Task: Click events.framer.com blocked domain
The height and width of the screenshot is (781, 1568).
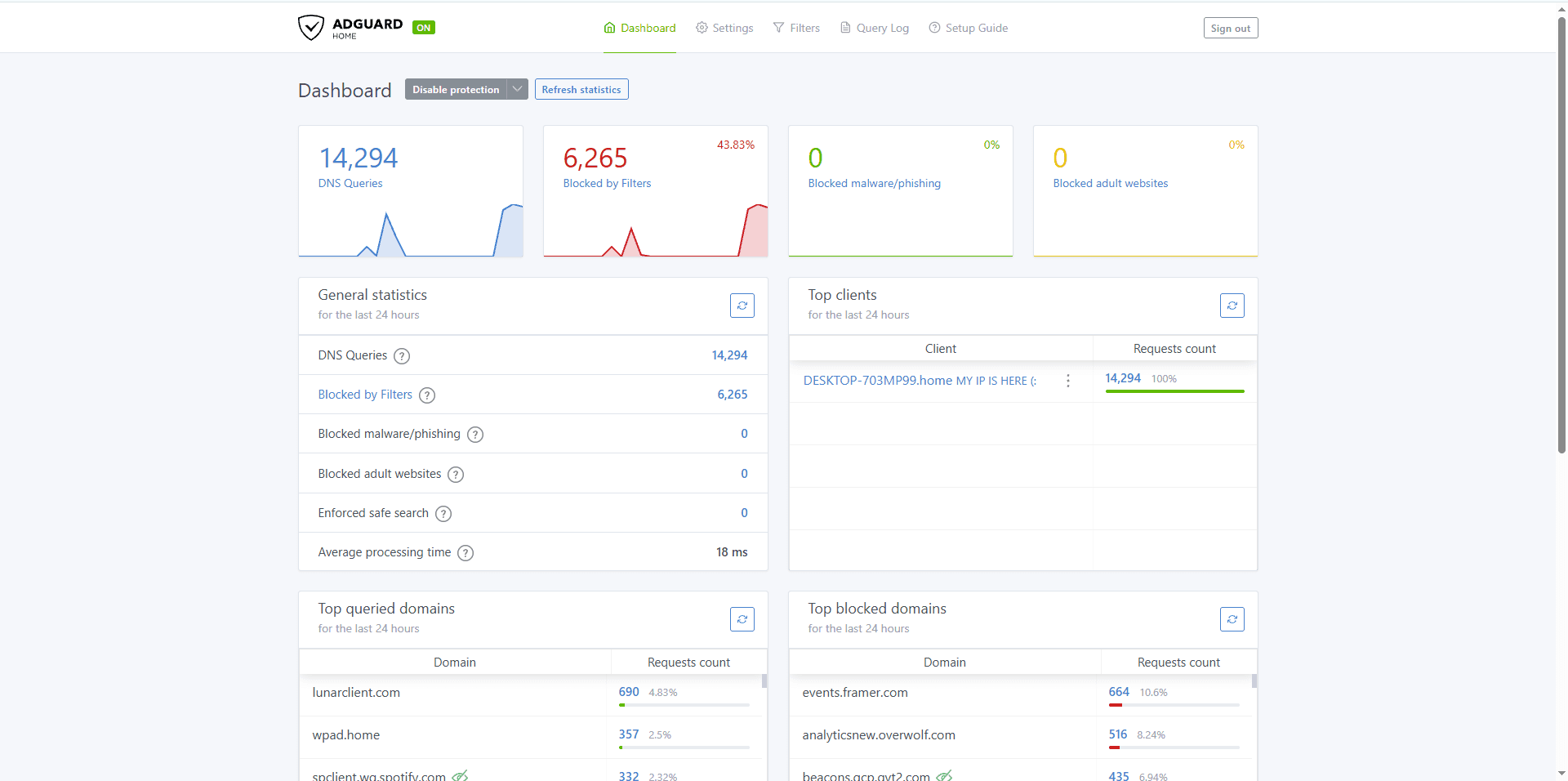Action: click(855, 693)
